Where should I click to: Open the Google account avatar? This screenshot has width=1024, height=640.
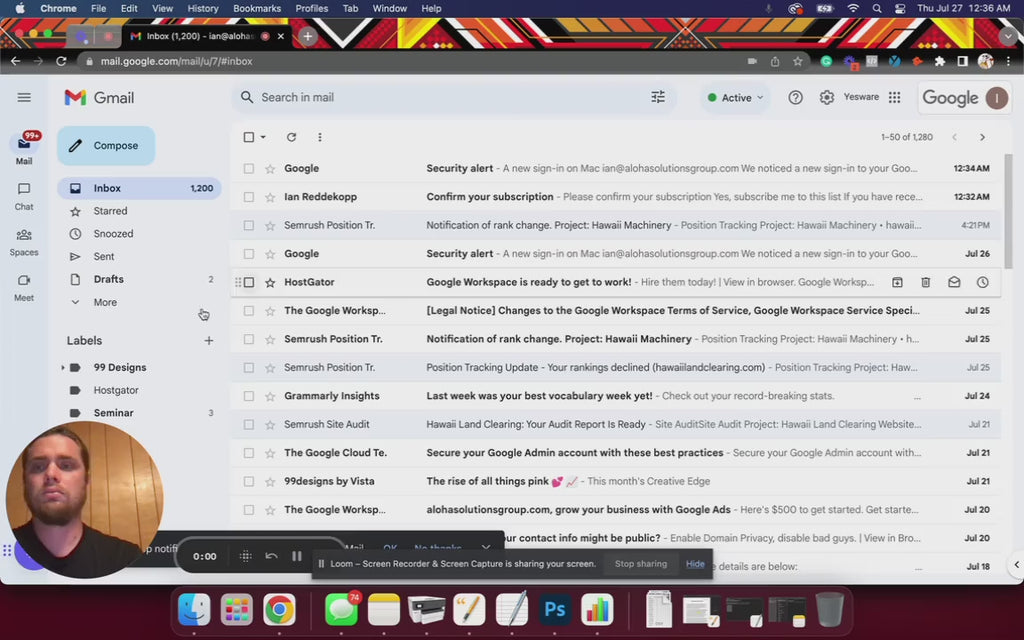(x=996, y=98)
